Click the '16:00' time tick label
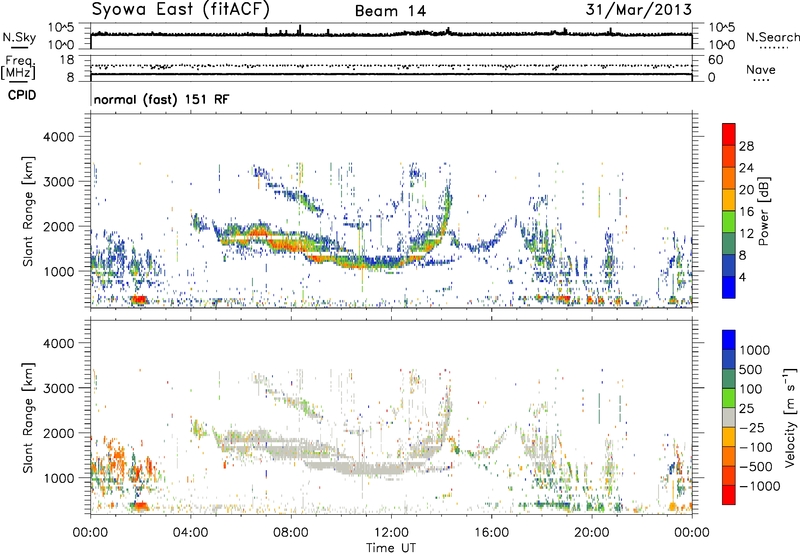The image size is (800, 554). pyautogui.click(x=491, y=533)
